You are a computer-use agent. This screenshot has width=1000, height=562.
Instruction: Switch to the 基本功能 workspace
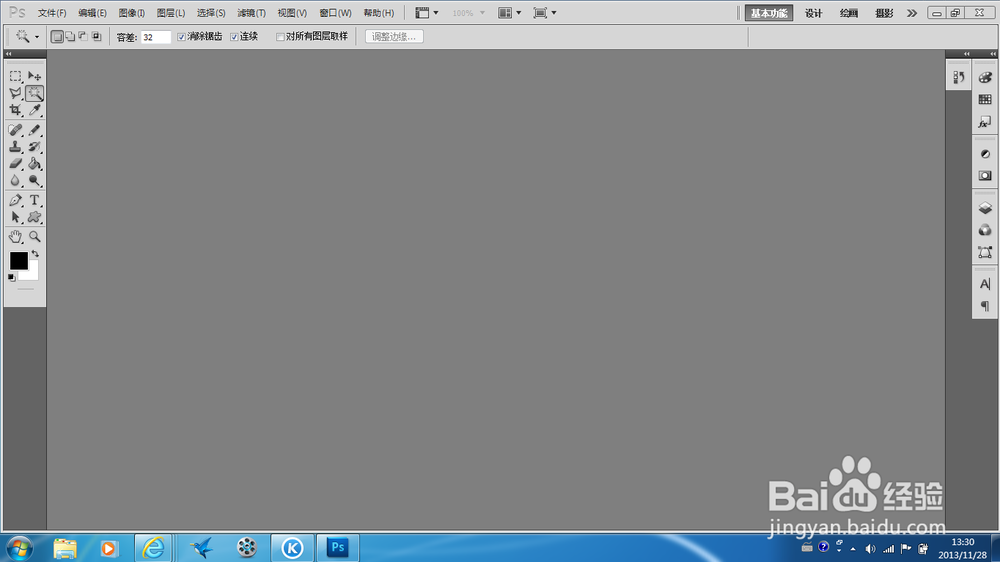point(769,13)
